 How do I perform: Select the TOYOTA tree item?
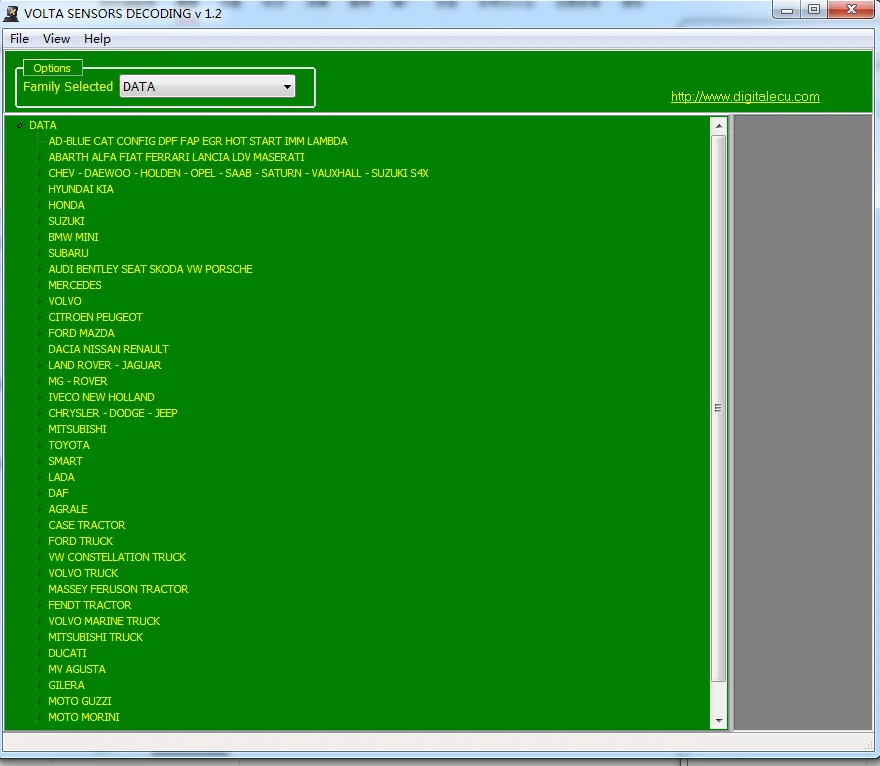click(68, 445)
